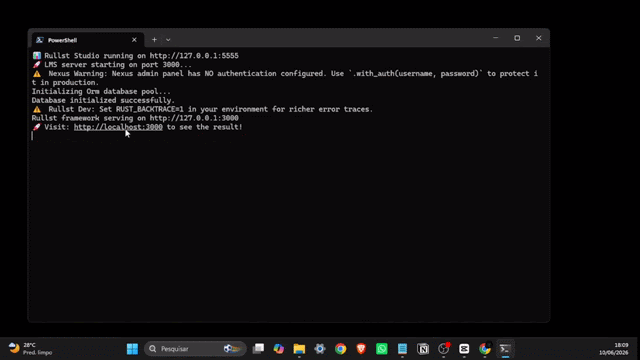This screenshot has height=360, width=640.
Task: Open the weather widget showing 28°C
Action: coord(31,349)
